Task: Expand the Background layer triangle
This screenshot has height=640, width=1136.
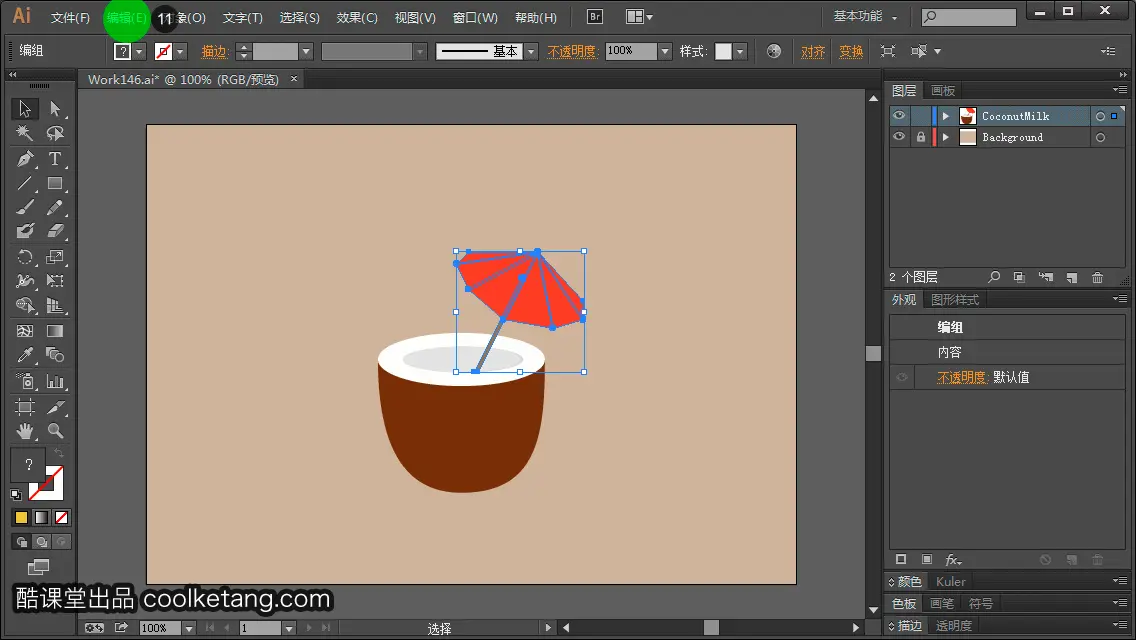Action: click(945, 137)
